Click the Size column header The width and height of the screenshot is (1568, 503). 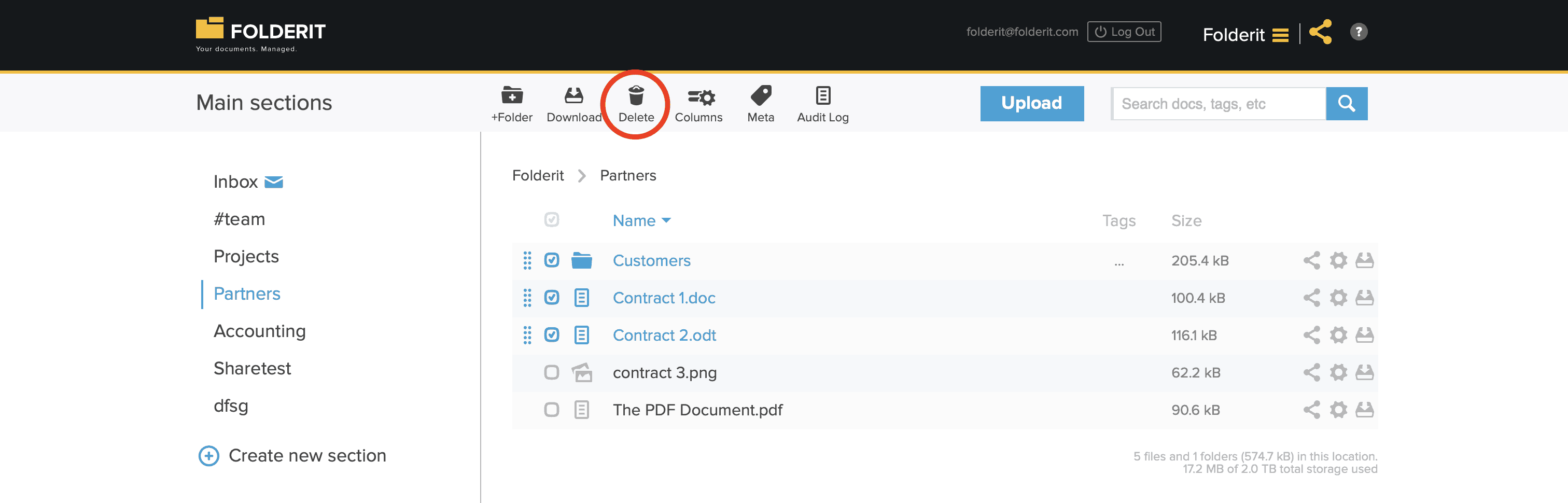[1186, 220]
